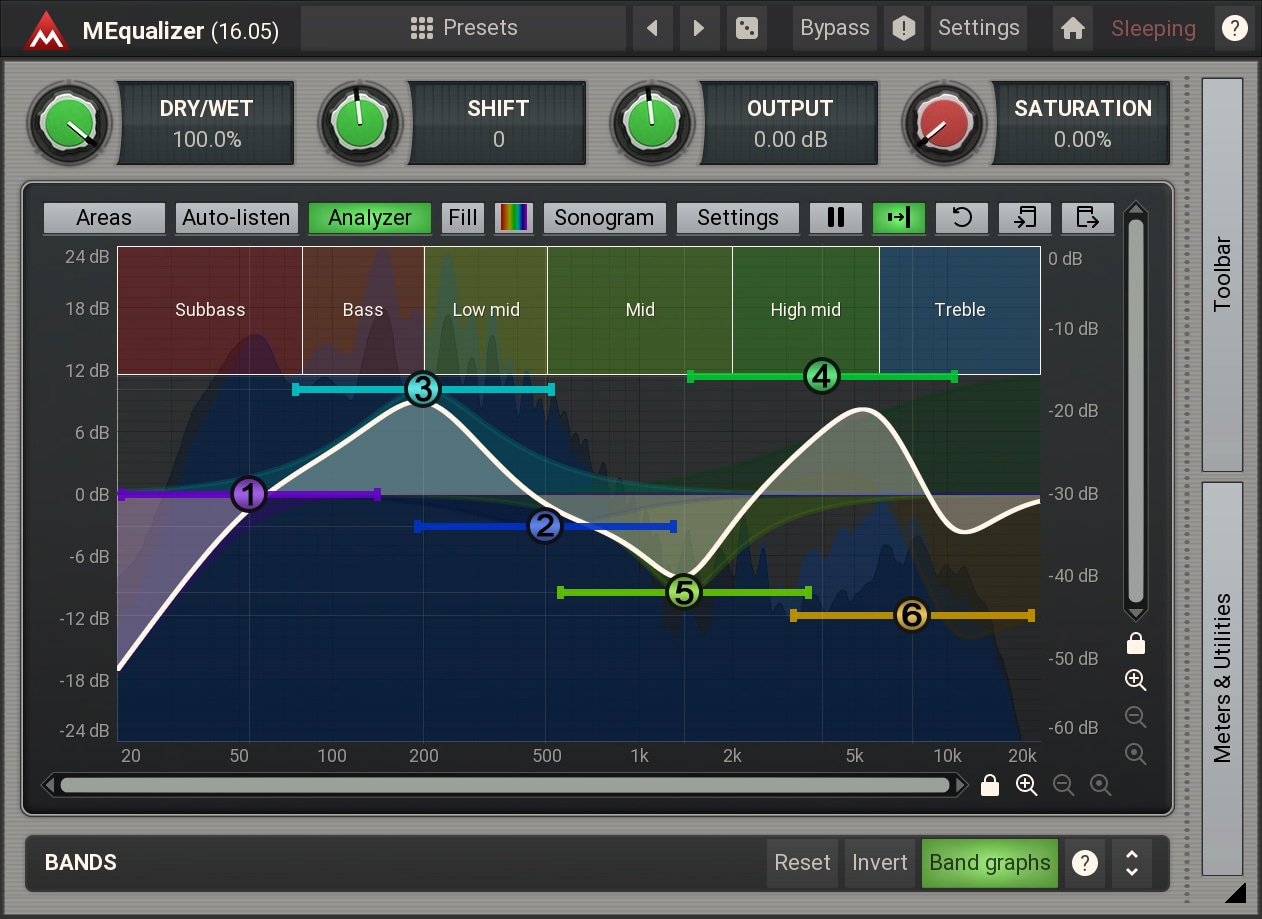Disable the Analyzer button
The width and height of the screenshot is (1262, 919).
click(370, 218)
